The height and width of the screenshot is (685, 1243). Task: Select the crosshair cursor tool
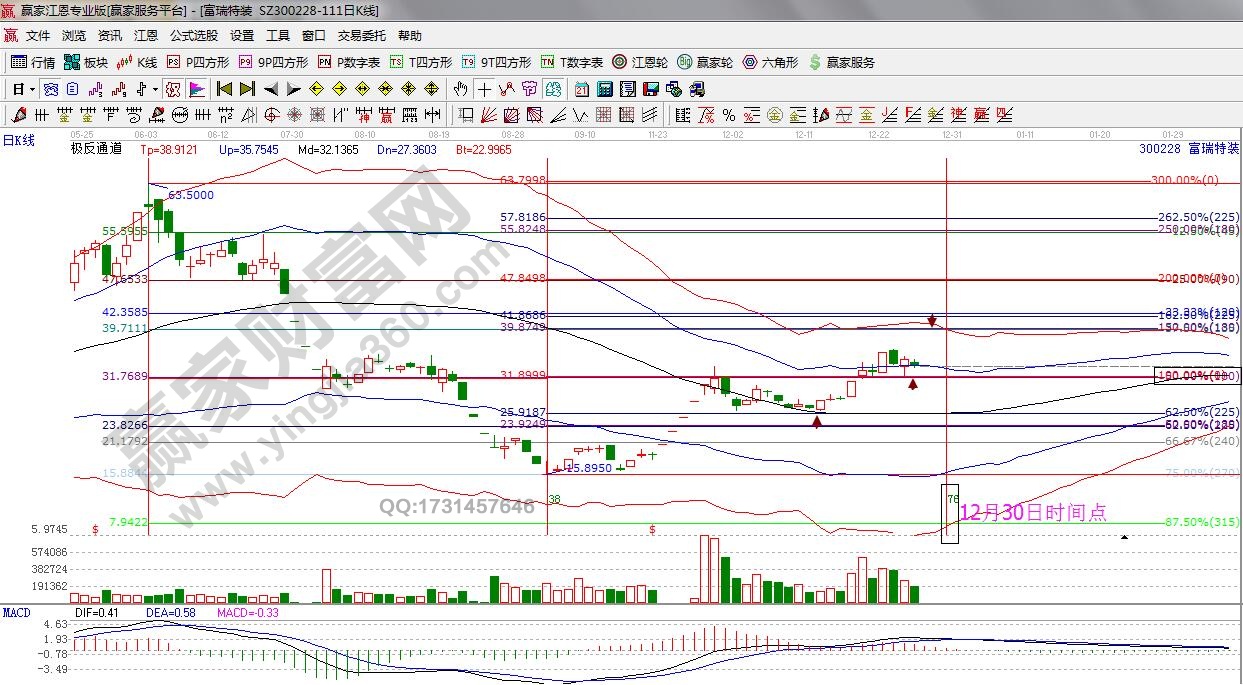point(484,89)
